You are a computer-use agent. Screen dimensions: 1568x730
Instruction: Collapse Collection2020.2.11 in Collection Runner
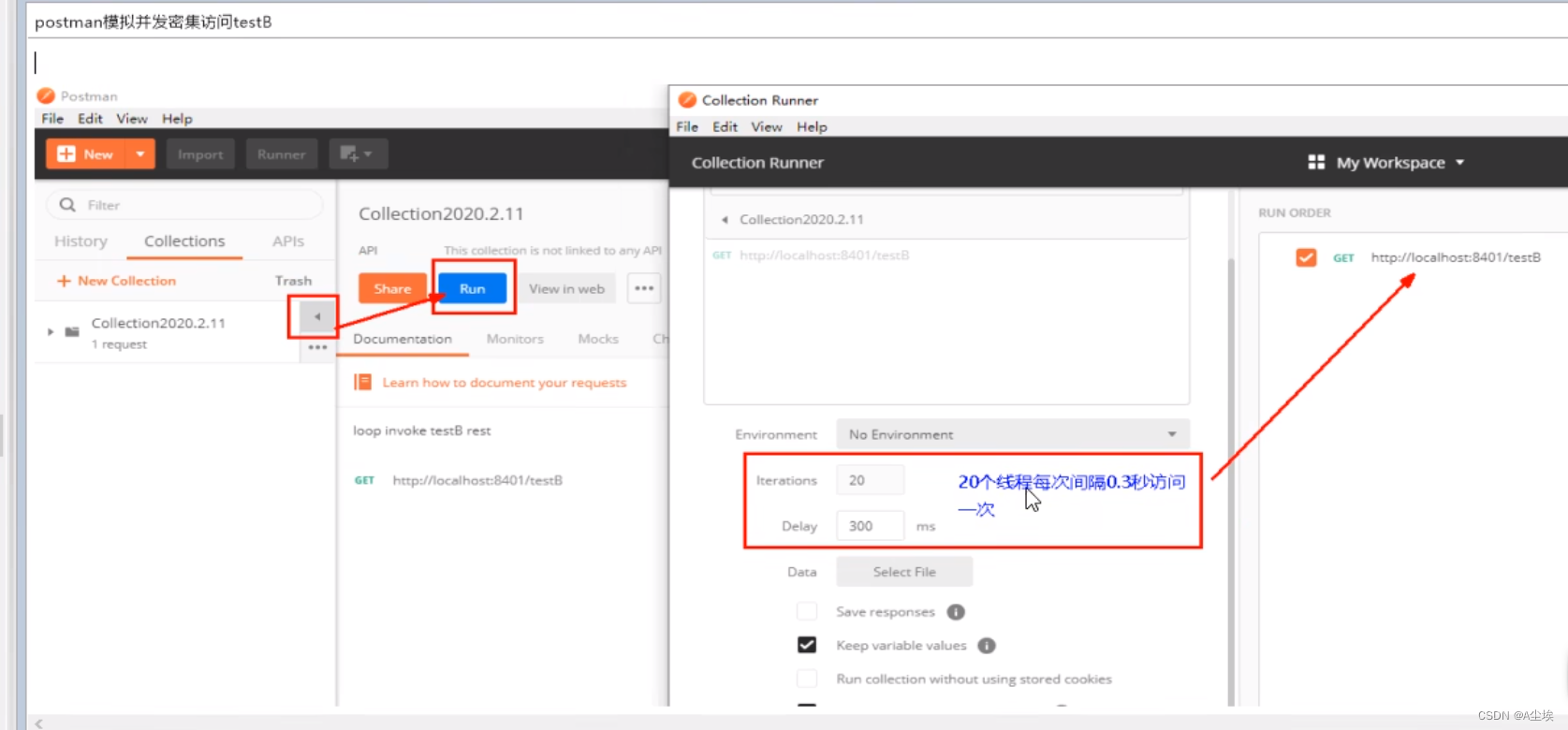(725, 220)
